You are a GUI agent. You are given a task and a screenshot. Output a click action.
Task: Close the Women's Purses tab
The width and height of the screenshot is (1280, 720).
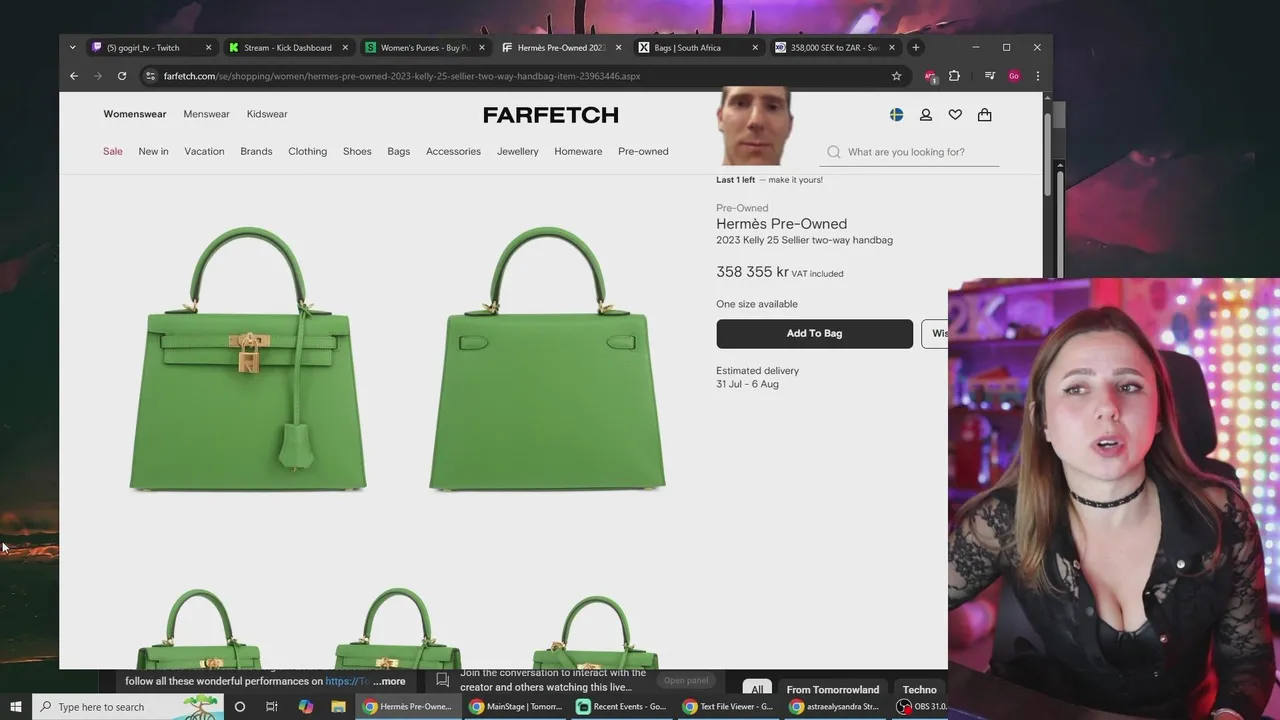[482, 47]
